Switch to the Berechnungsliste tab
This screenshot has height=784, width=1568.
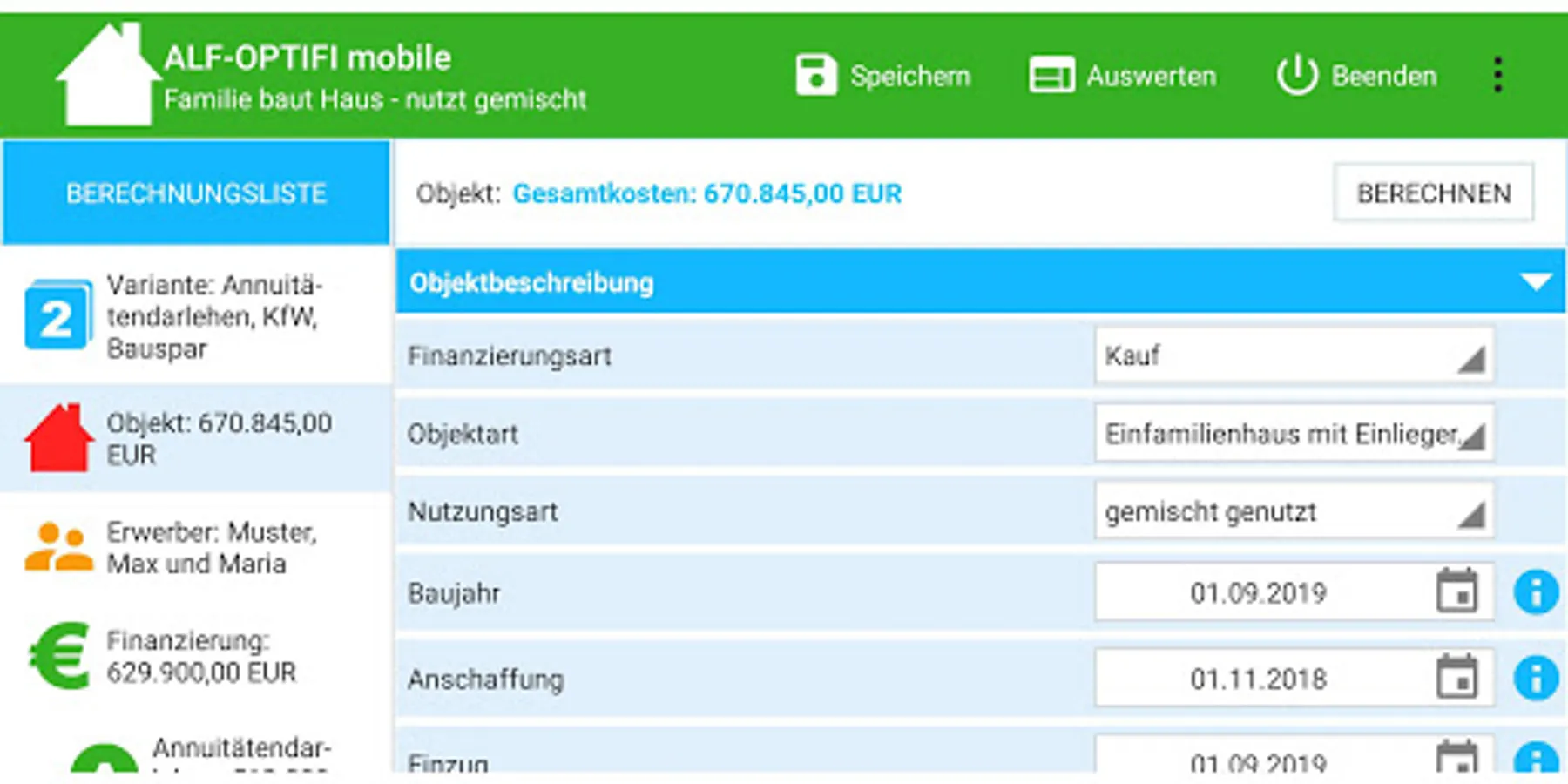[196, 193]
